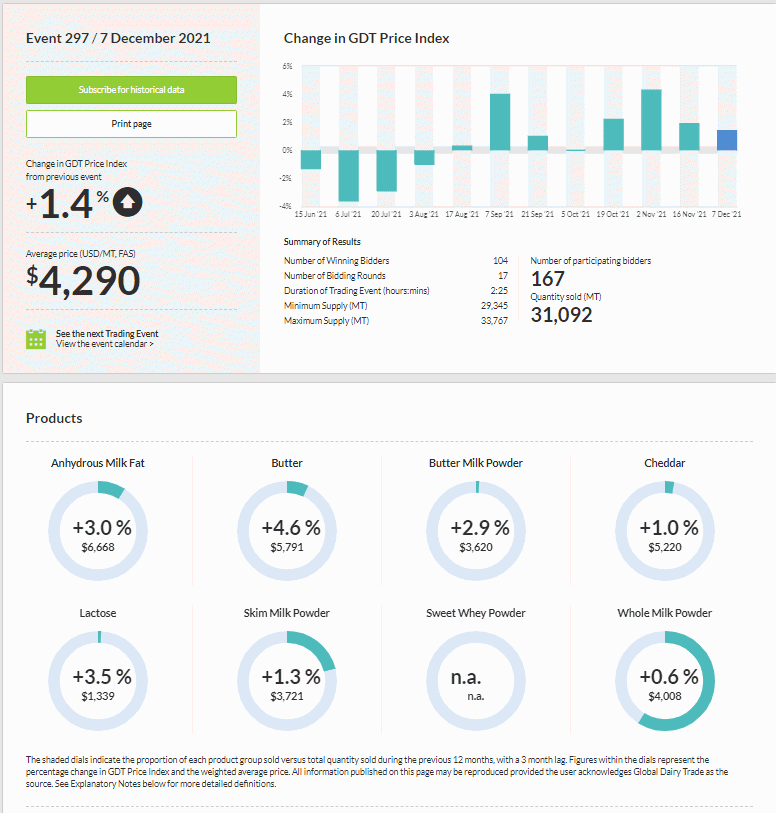Click the 7 Dec '21 axis label
The height and width of the screenshot is (813, 776).
pyautogui.click(x=726, y=214)
